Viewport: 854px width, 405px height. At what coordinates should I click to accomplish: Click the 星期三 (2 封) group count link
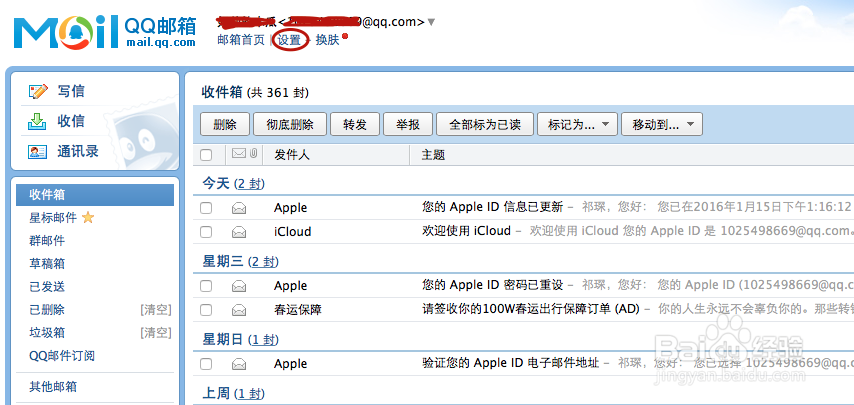[263, 262]
